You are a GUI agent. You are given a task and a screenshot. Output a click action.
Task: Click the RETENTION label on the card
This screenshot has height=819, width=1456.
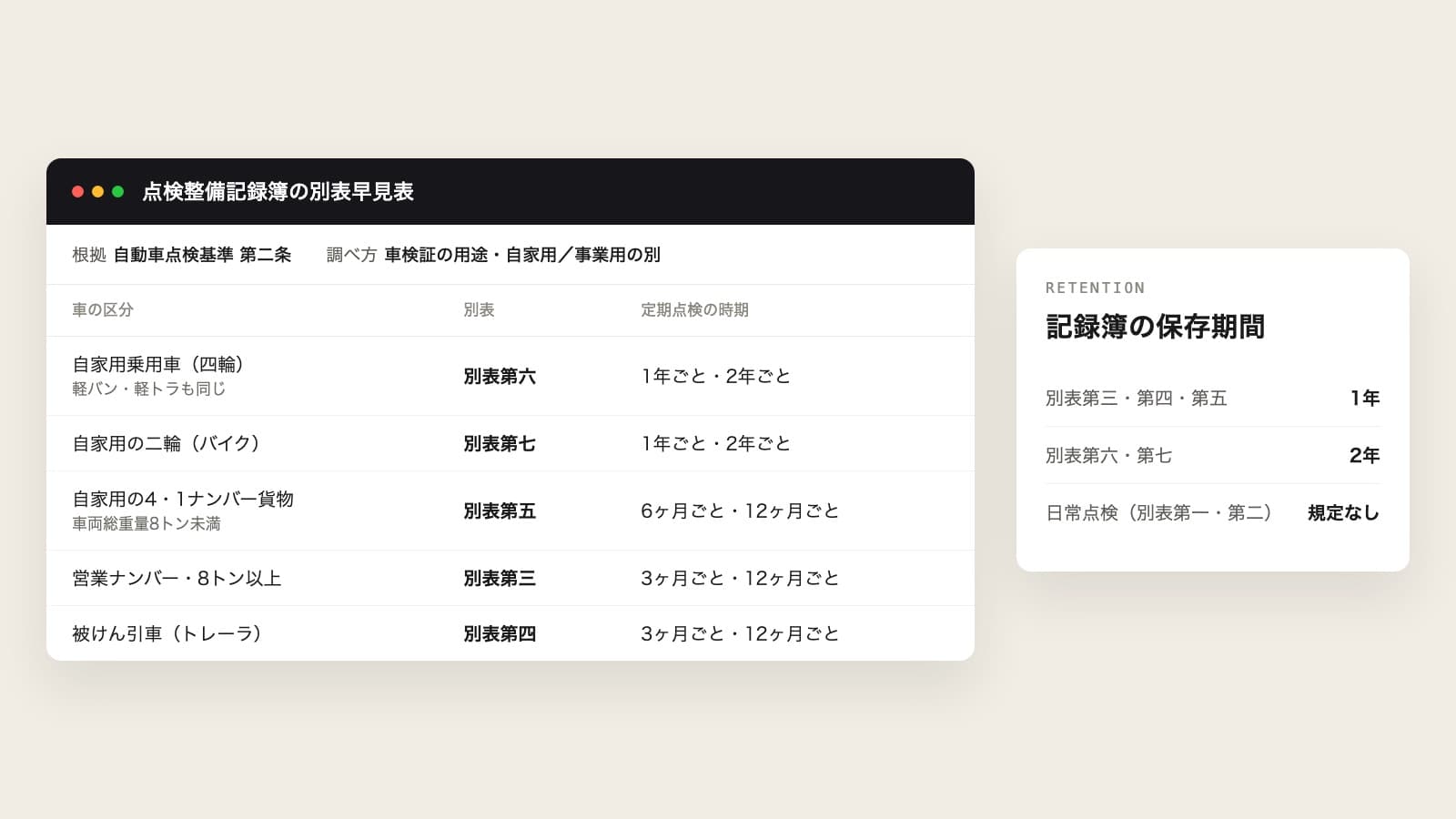[x=1096, y=288]
